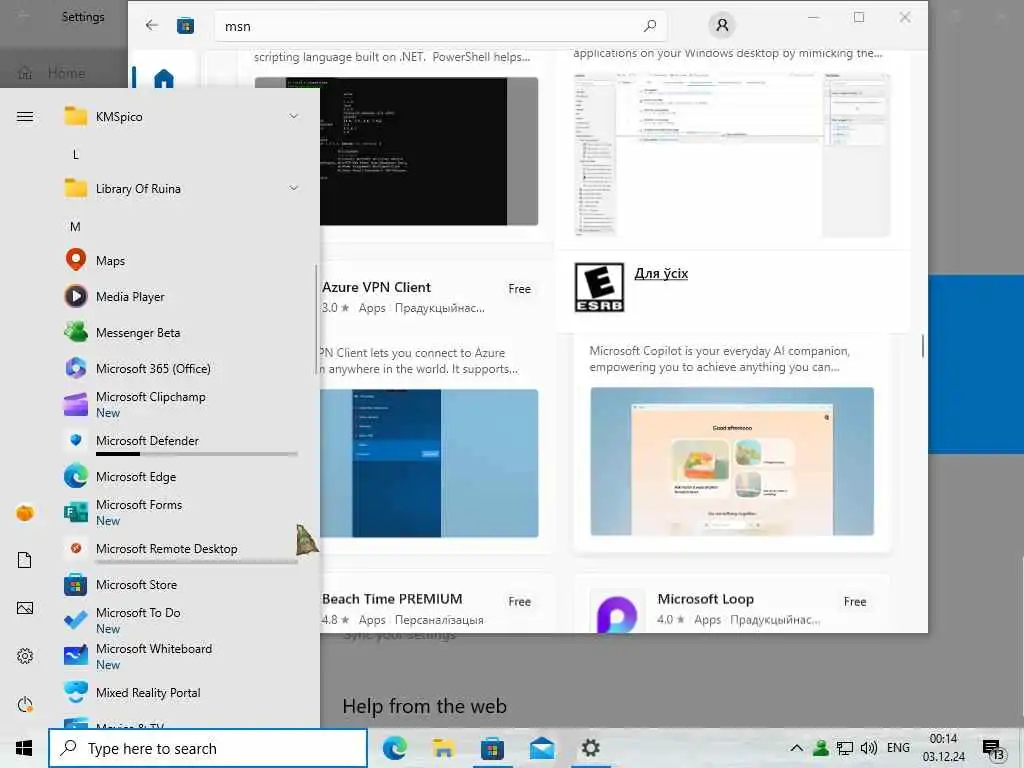
Task: Open Messenger Beta app
Action: (181, 332)
